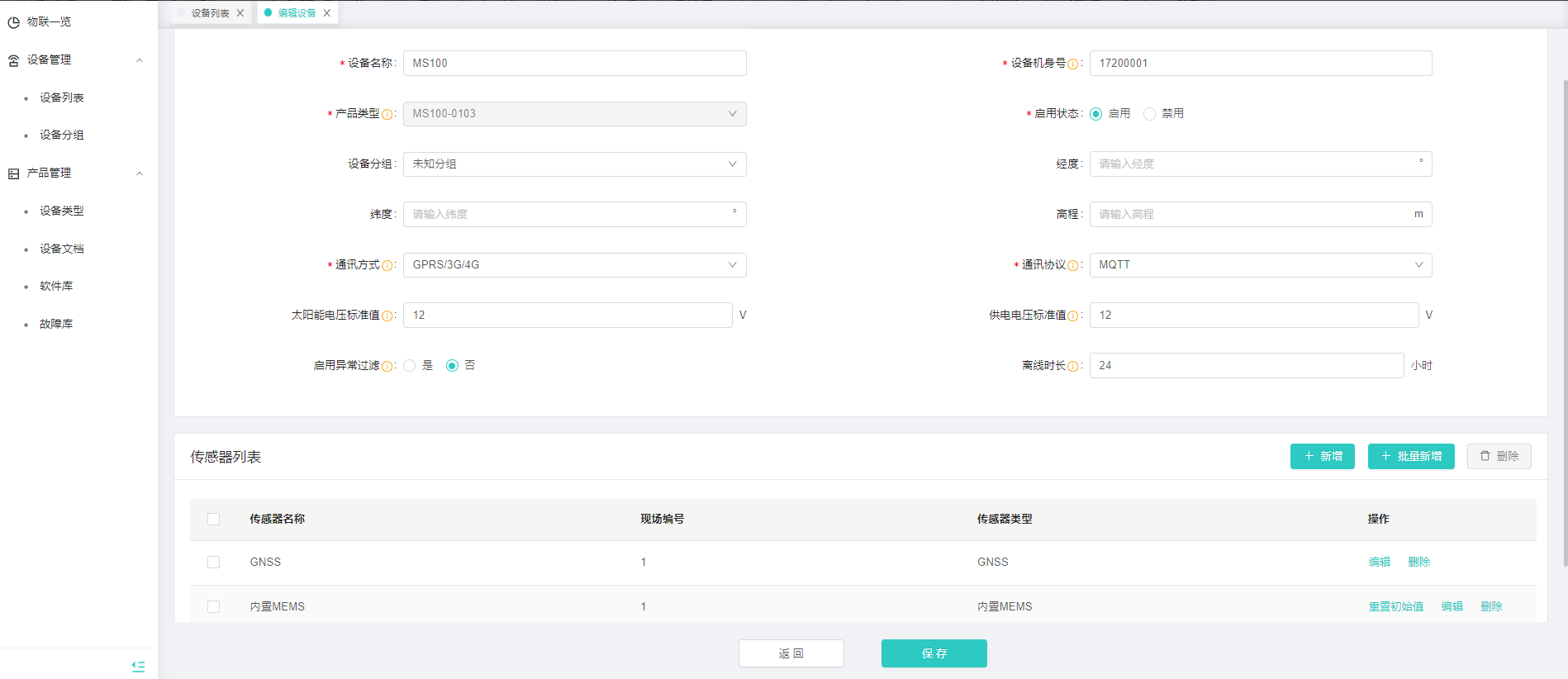
Task: Click info icon next to 产品类型 label
Action: click(387, 114)
